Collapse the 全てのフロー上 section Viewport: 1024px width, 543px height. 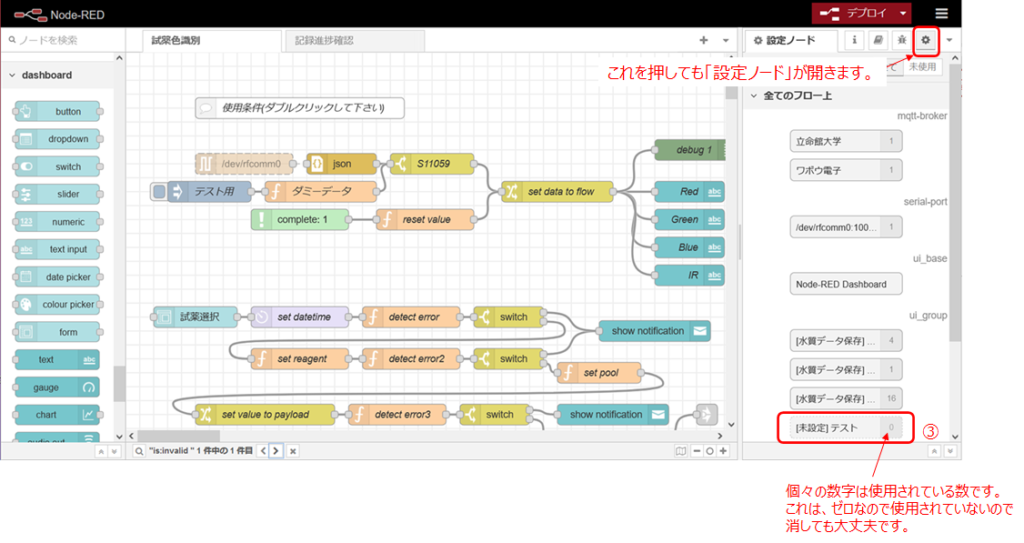[754, 96]
